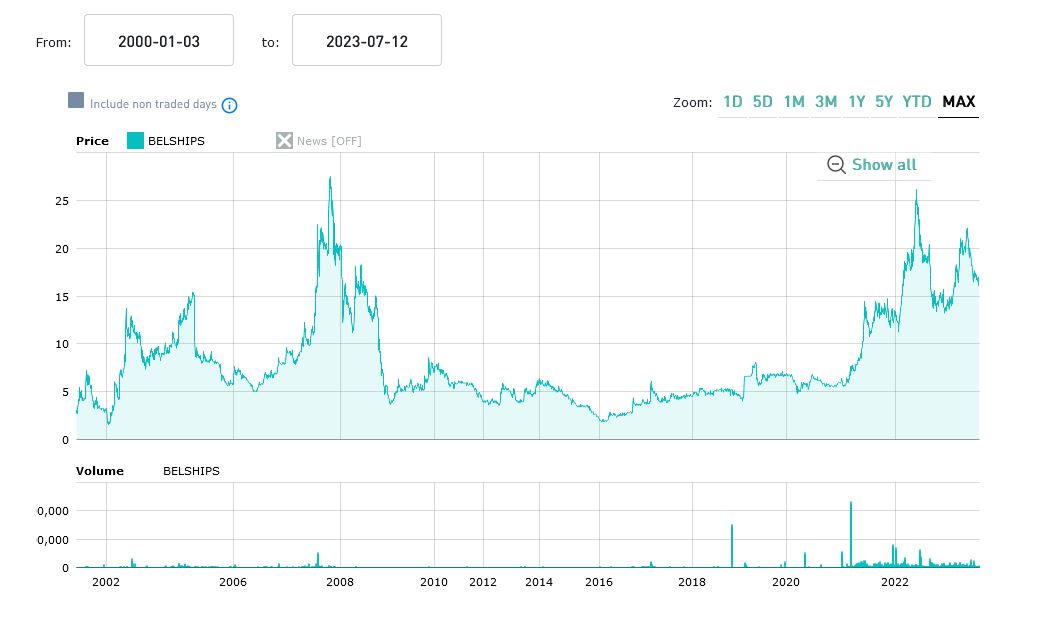Choose the MAX zoom option
This screenshot has height=632, width=1048.
(x=959, y=102)
